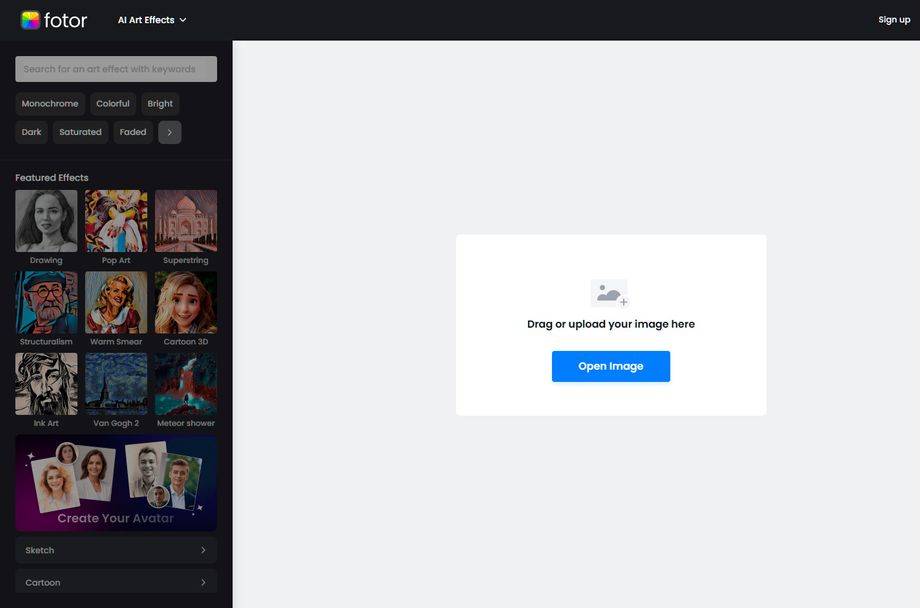This screenshot has width=920, height=608.
Task: Select the Cartoon 3D effect
Action: [185, 300]
